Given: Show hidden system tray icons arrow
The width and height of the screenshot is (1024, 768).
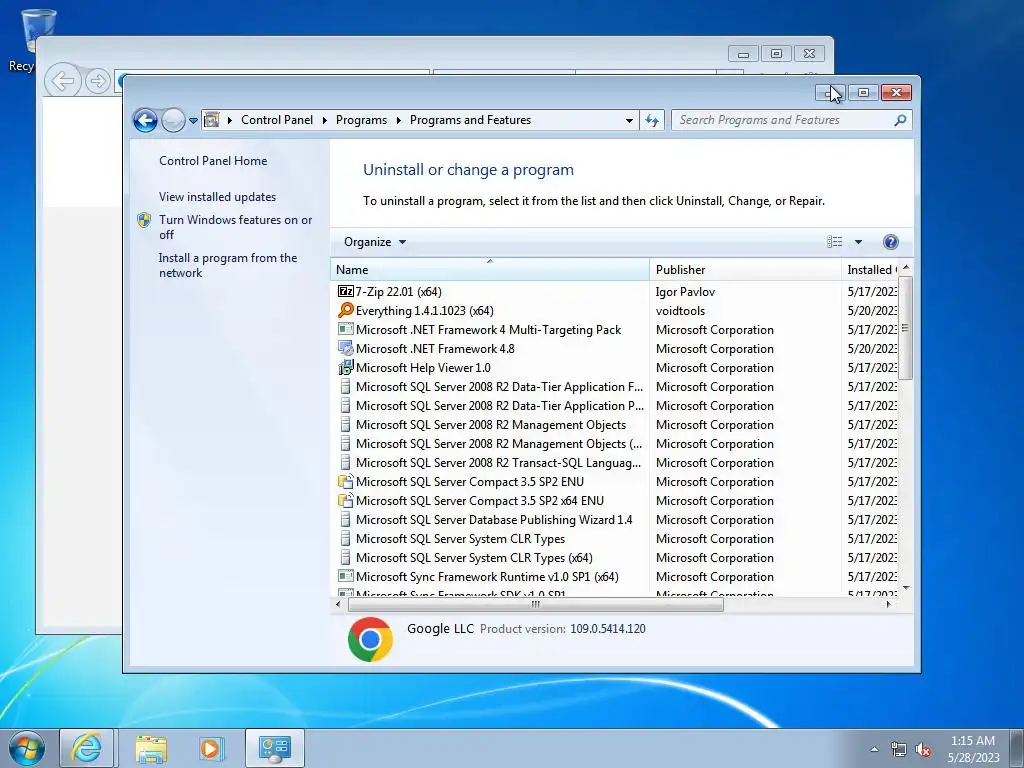Looking at the screenshot, I should tap(874, 749).
